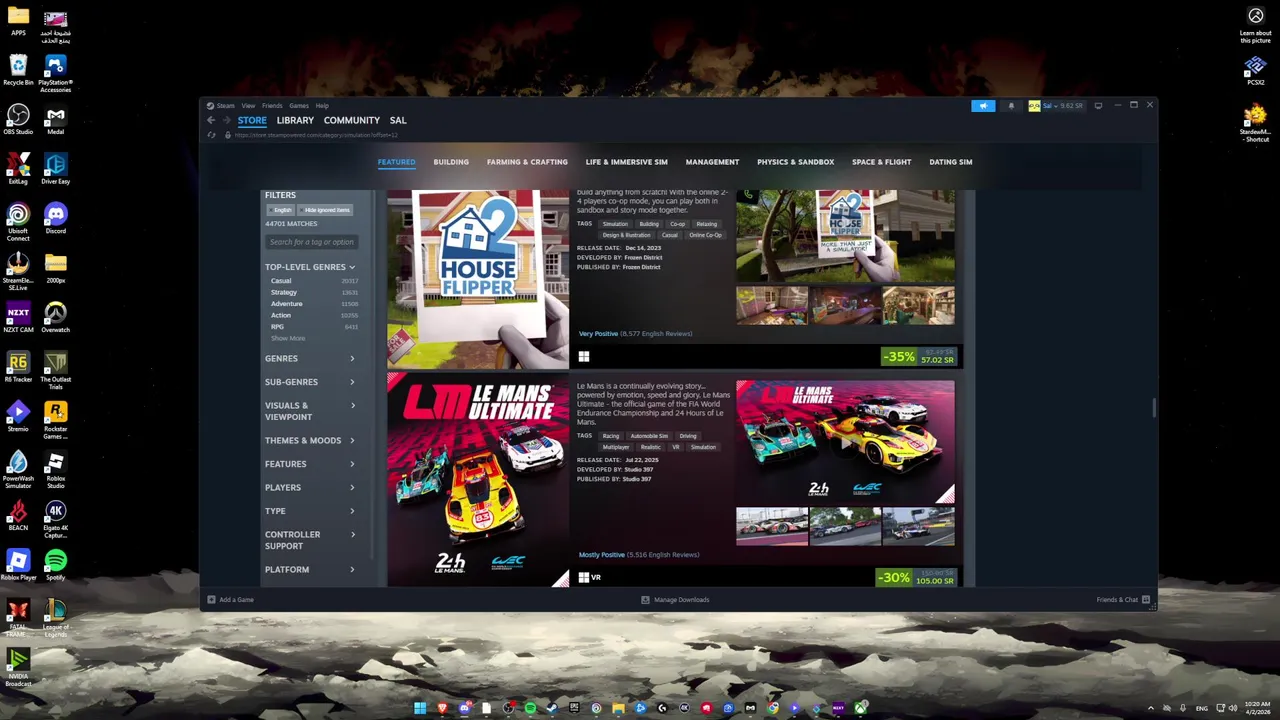Go back with the Steam back arrow
Viewport: 1280px width, 720px height.
click(211, 120)
